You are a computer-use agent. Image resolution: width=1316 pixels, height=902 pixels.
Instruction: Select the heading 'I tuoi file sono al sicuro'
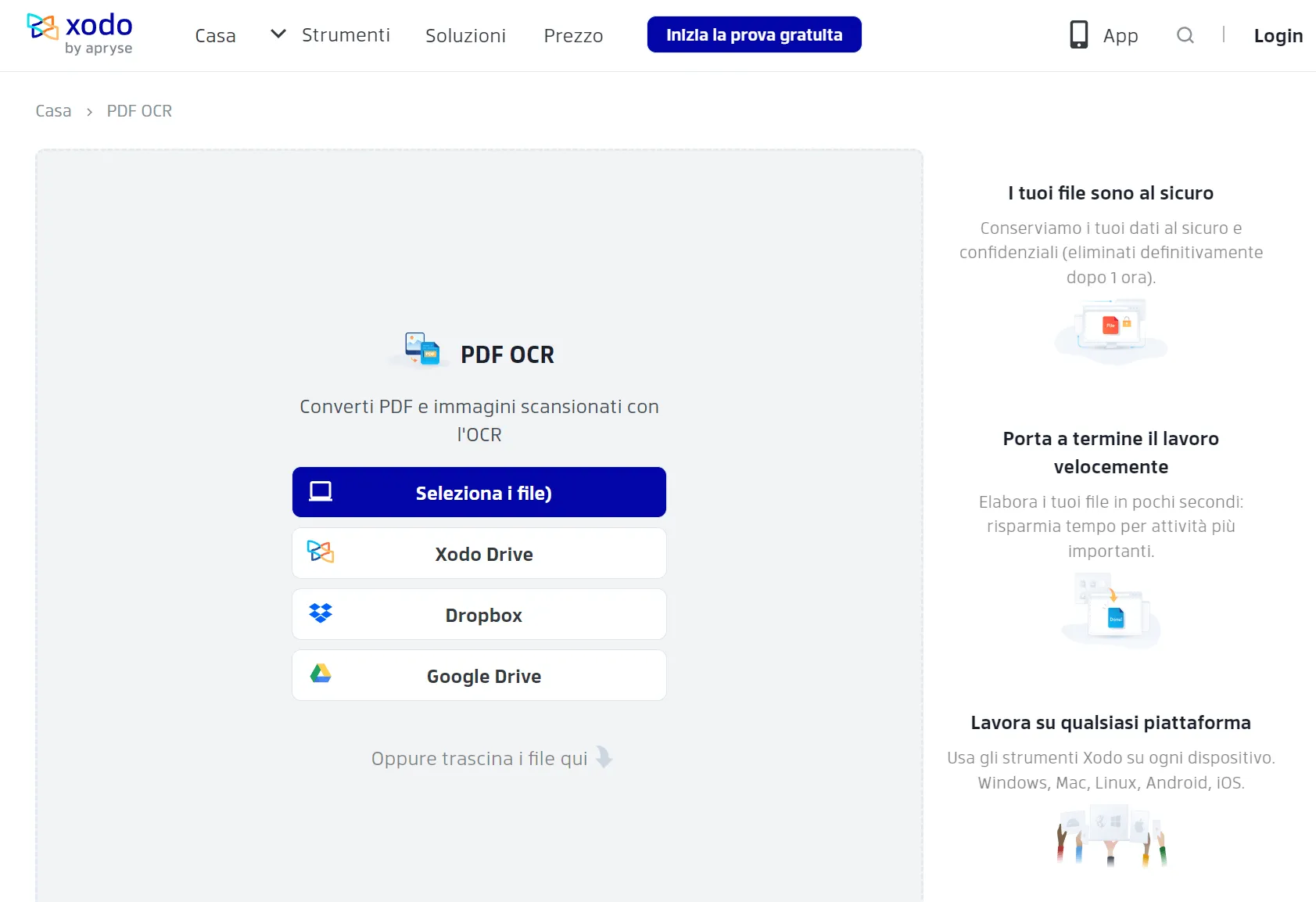tap(1110, 193)
